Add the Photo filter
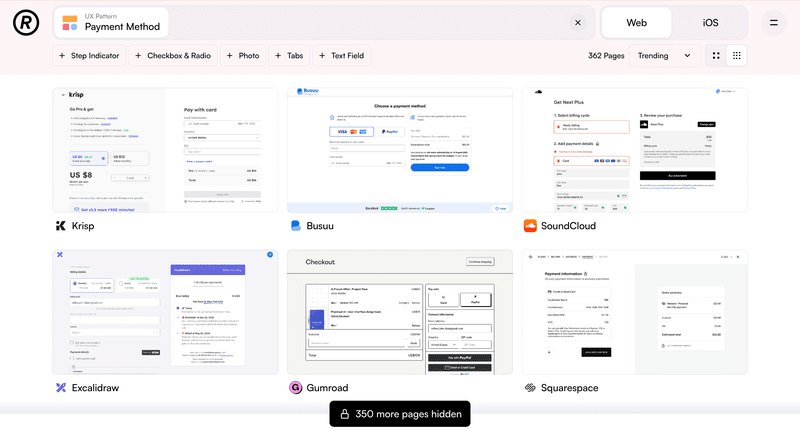 click(x=242, y=56)
